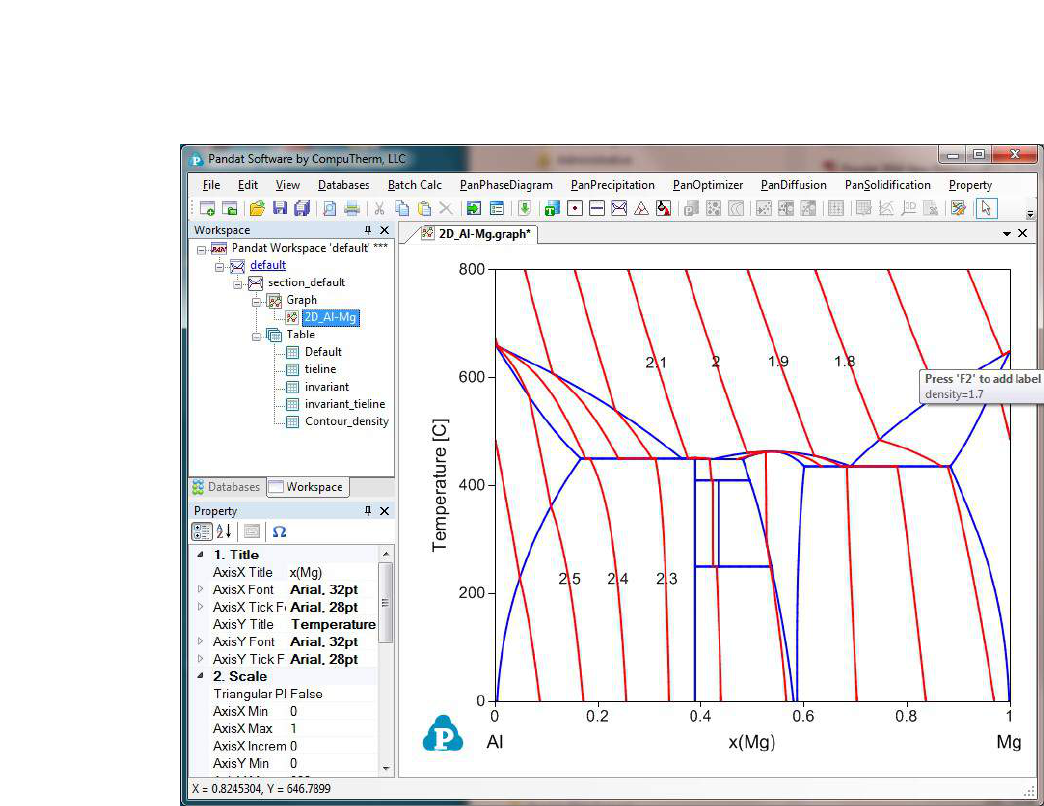1044x806 pixels.
Task: Click the Save All multi-floppy icon
Action: (302, 208)
